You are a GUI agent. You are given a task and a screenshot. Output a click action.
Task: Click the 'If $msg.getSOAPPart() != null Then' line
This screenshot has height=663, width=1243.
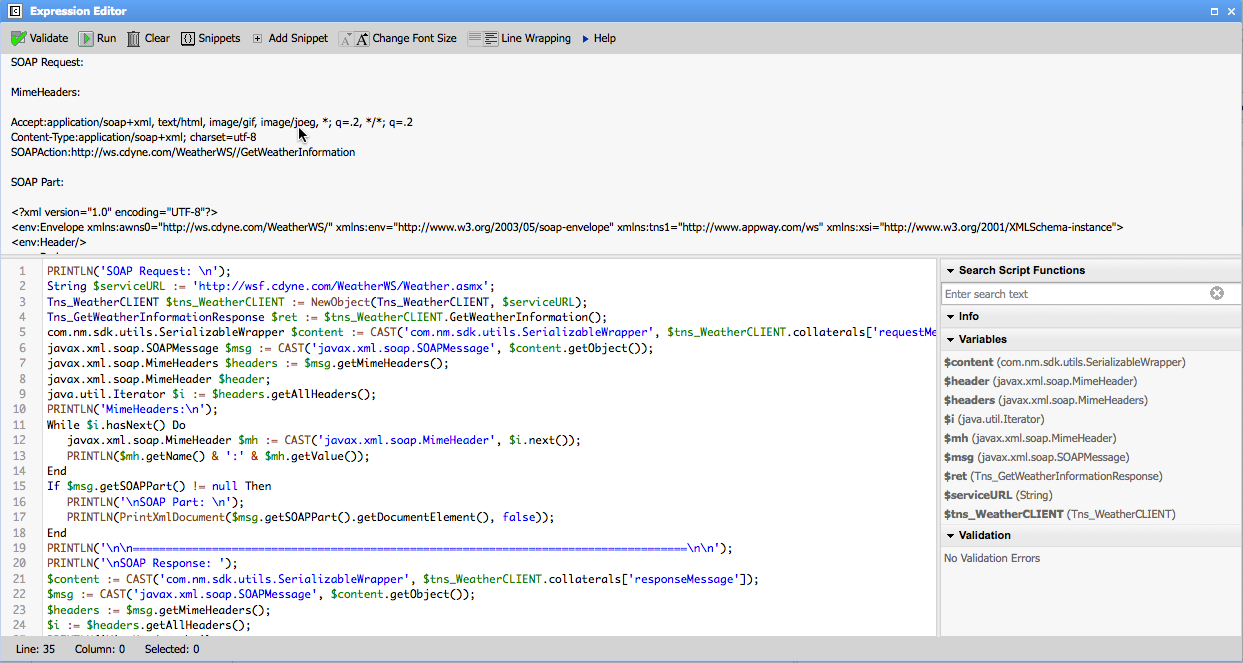(x=159, y=486)
